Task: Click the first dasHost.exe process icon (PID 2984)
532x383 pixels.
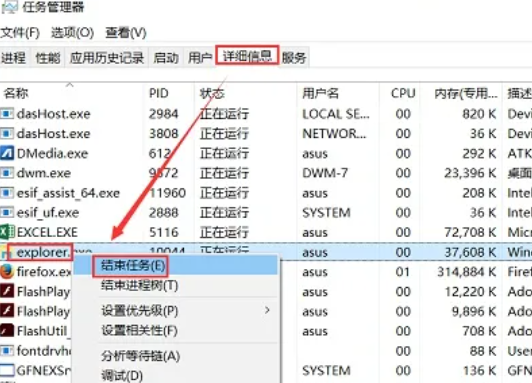Action: [x=7, y=114]
